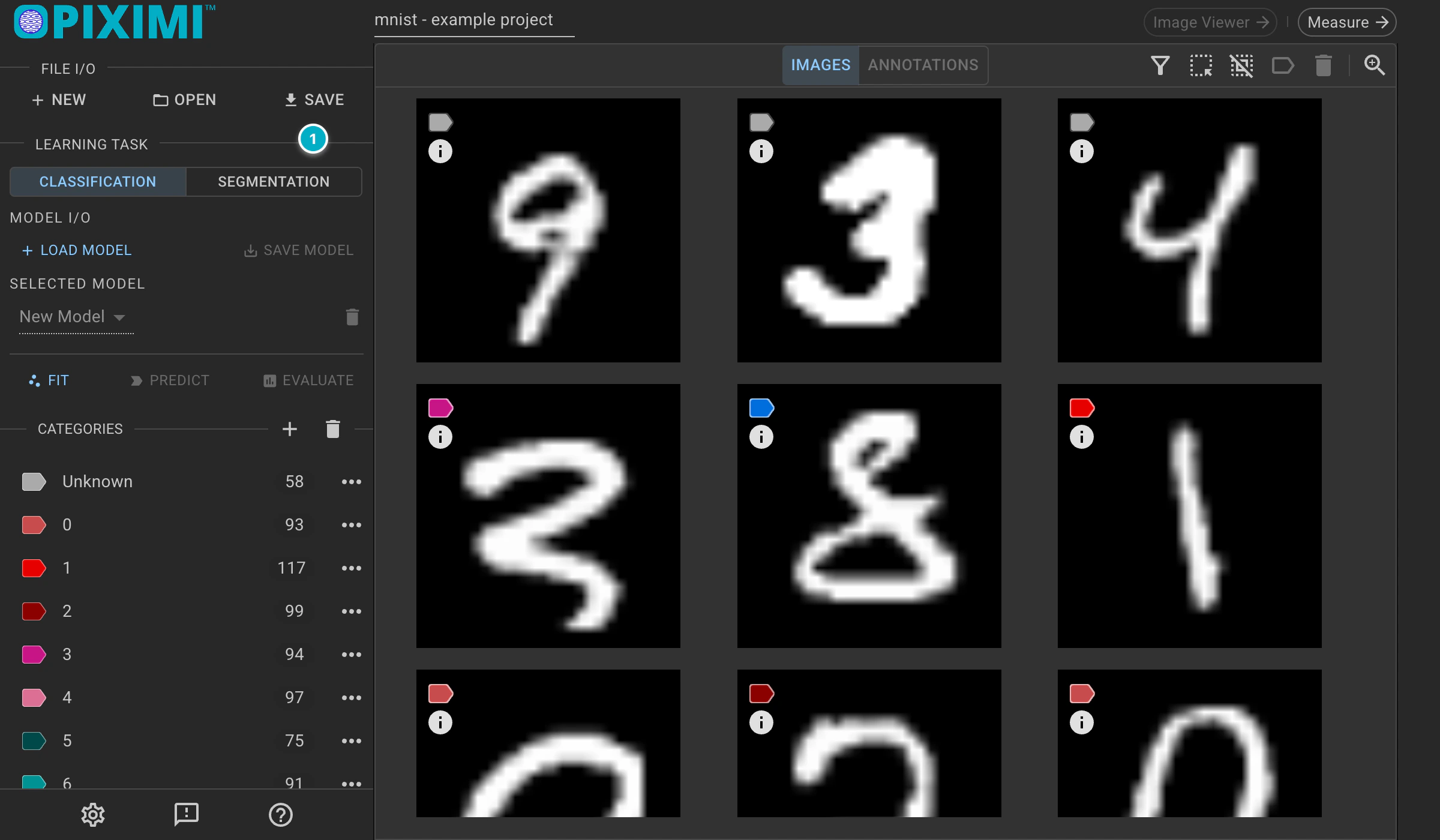This screenshot has width=1440, height=840.
Task: Click New in File I/O
Action: (x=59, y=100)
